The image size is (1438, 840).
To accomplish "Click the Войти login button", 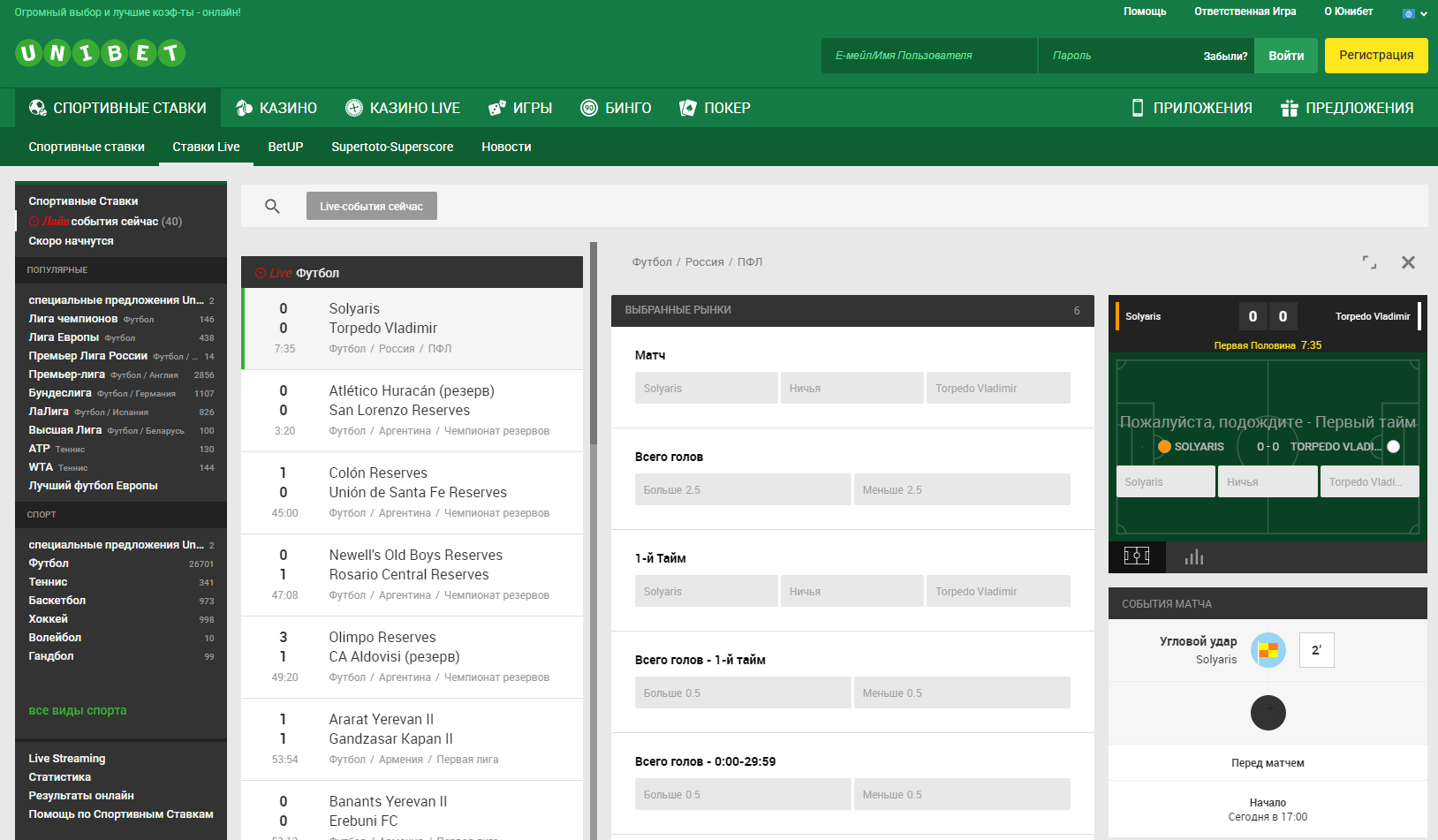I will [1286, 56].
